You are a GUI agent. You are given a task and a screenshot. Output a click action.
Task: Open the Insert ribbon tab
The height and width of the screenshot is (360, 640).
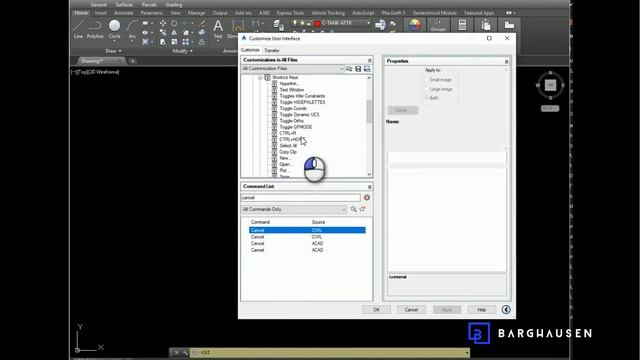click(100, 13)
